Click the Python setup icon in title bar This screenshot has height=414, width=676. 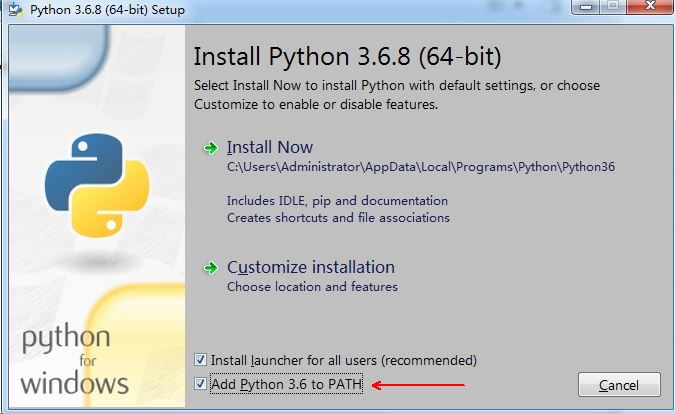click(16, 9)
